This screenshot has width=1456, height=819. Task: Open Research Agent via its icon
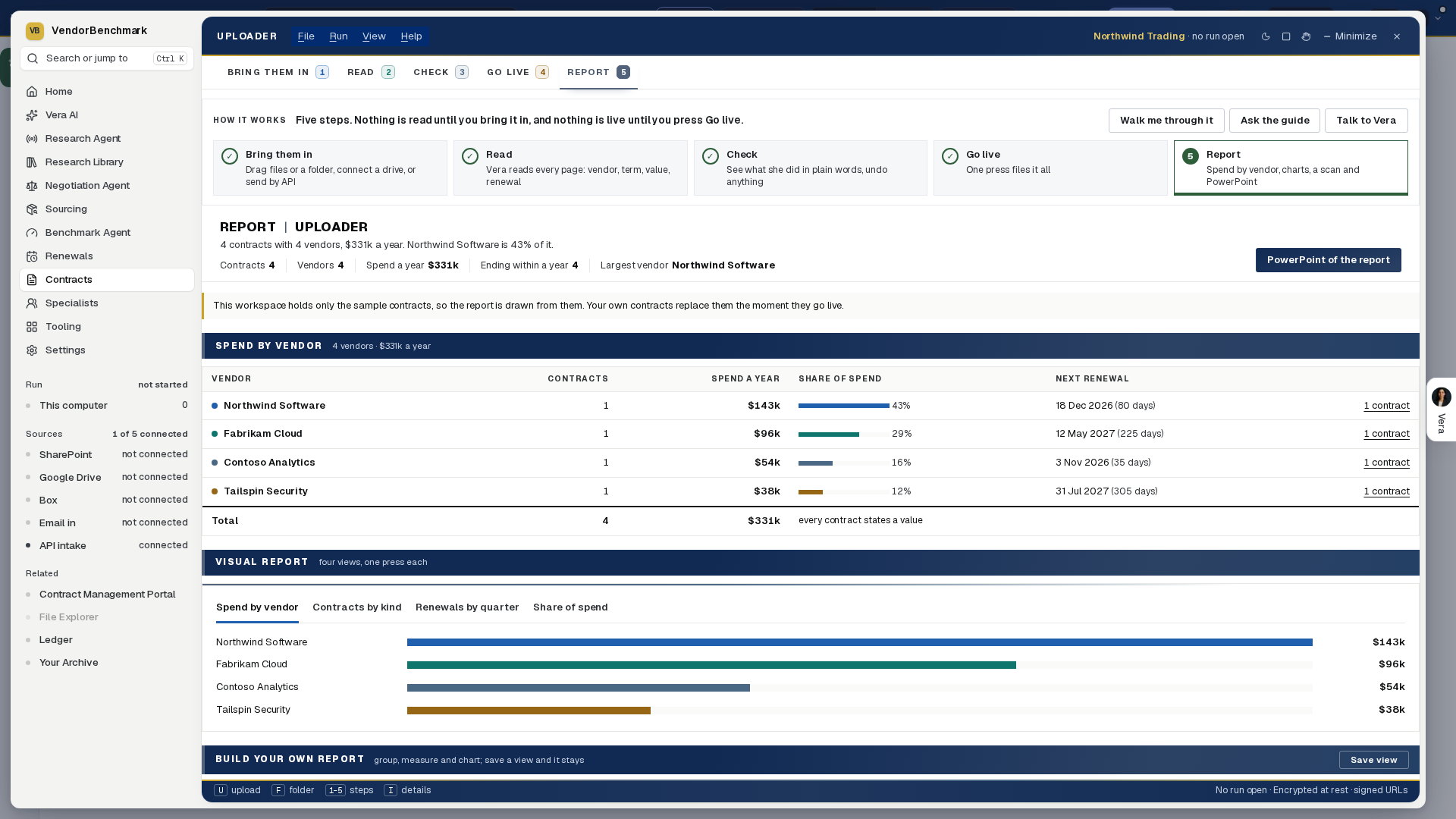32,139
